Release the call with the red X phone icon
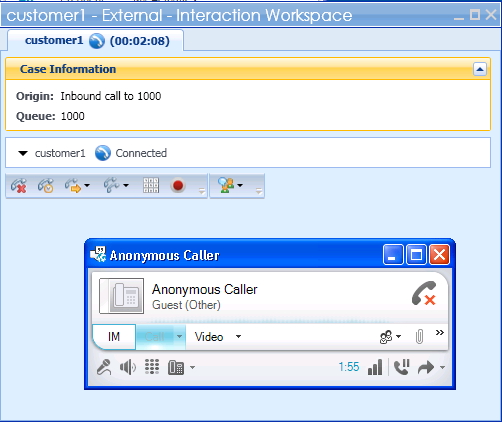 tap(19, 186)
